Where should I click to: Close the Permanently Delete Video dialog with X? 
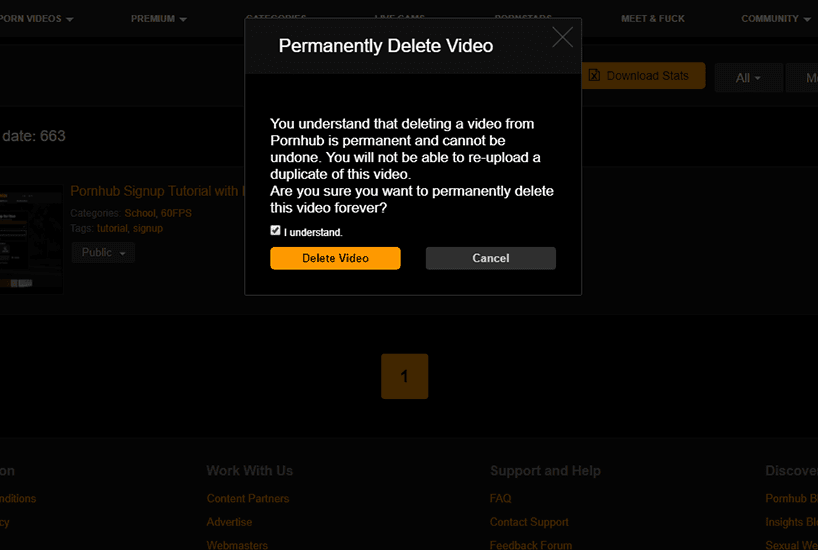click(x=562, y=37)
